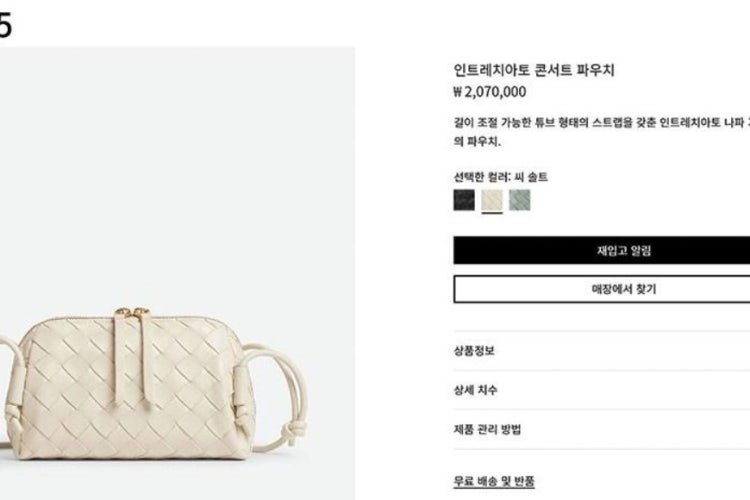Expand the 상품정보 section
Image resolution: width=750 pixels, height=500 pixels.
coord(602,351)
